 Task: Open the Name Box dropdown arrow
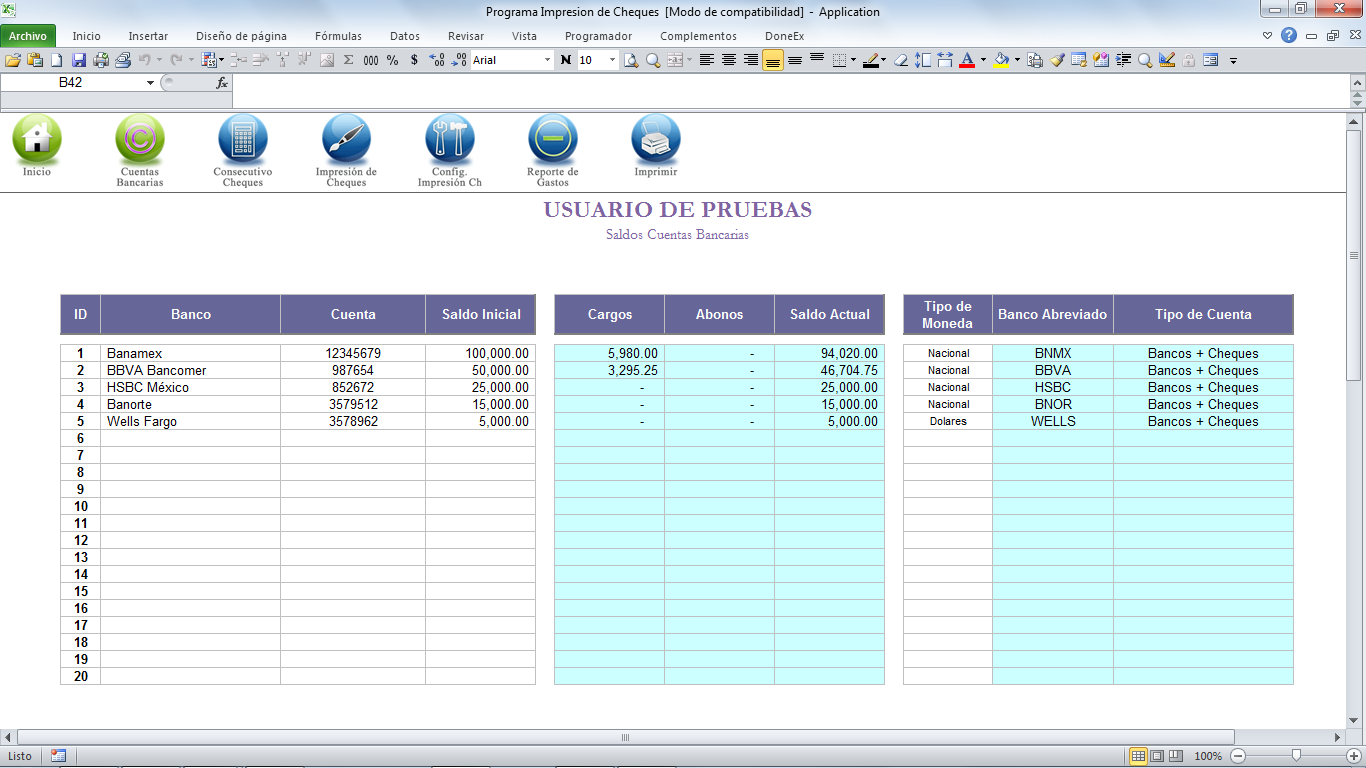click(150, 83)
